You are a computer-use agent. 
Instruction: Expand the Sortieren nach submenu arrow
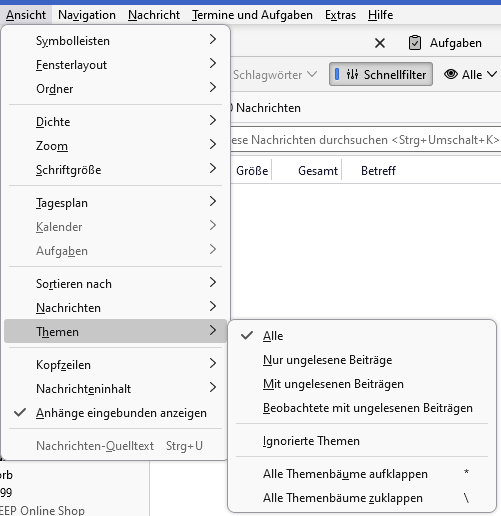click(213, 283)
